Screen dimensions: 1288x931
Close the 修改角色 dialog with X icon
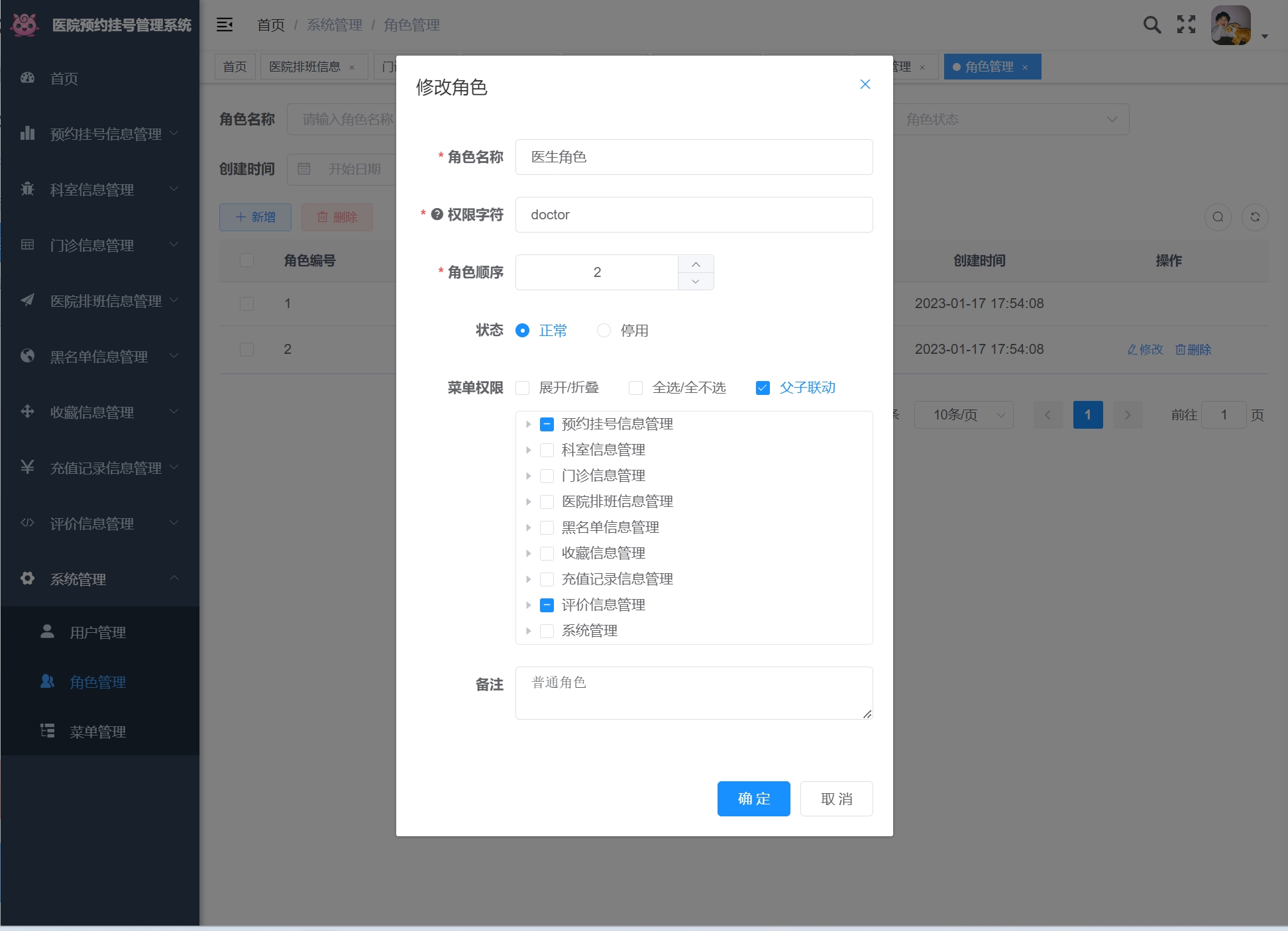pyautogui.click(x=865, y=85)
